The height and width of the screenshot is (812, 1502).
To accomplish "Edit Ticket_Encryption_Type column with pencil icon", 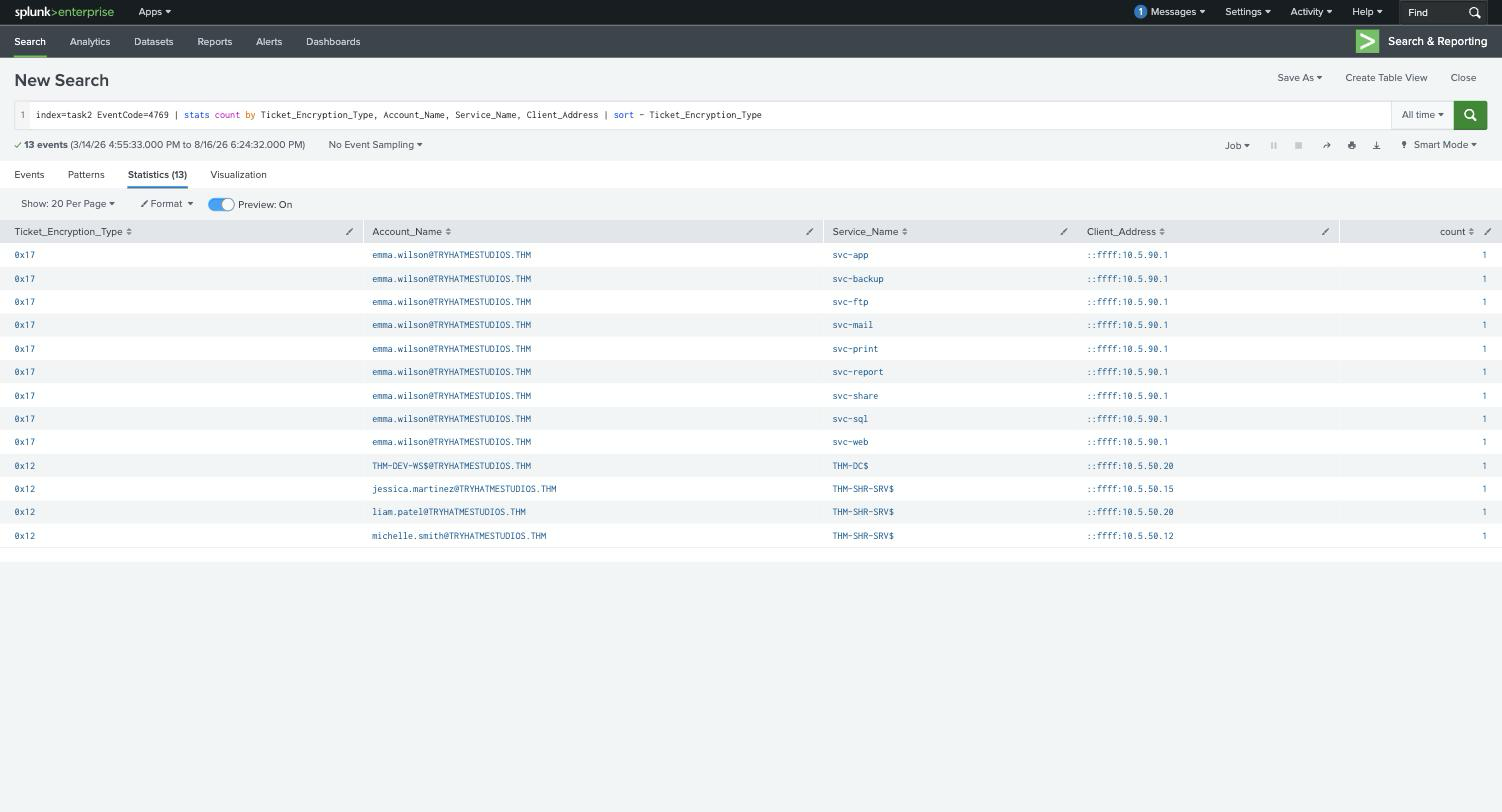I will point(349,232).
